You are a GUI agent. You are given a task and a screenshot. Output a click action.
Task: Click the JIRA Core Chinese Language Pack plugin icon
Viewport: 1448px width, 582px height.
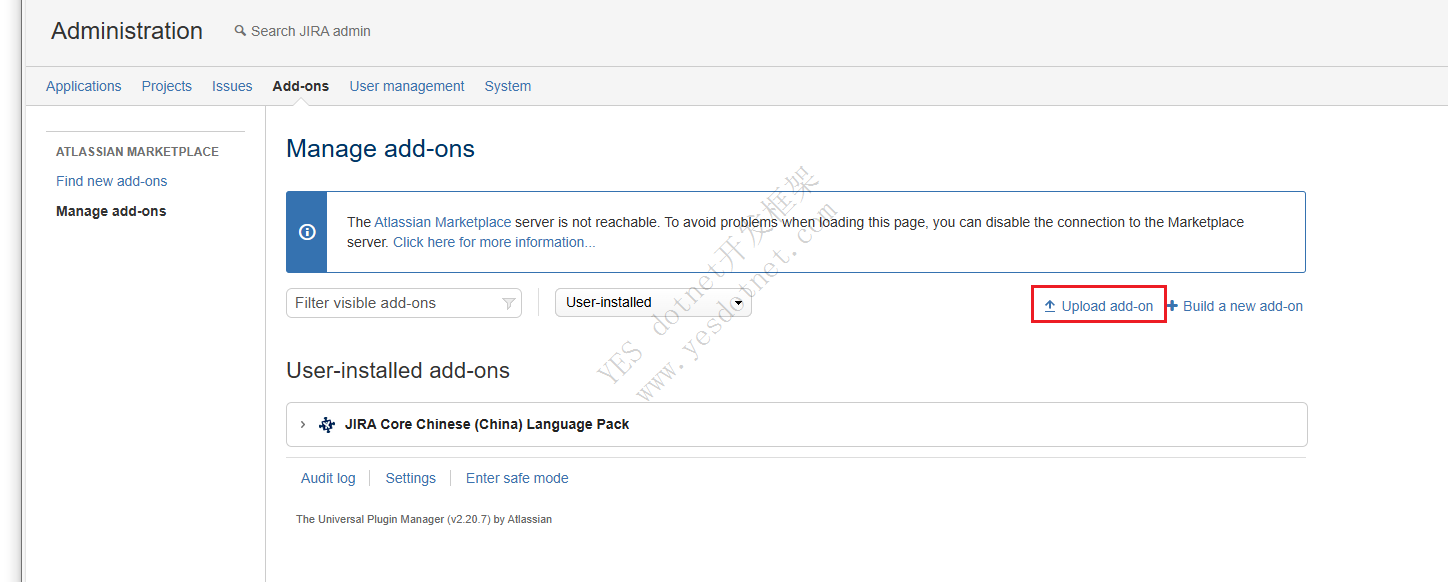327,424
